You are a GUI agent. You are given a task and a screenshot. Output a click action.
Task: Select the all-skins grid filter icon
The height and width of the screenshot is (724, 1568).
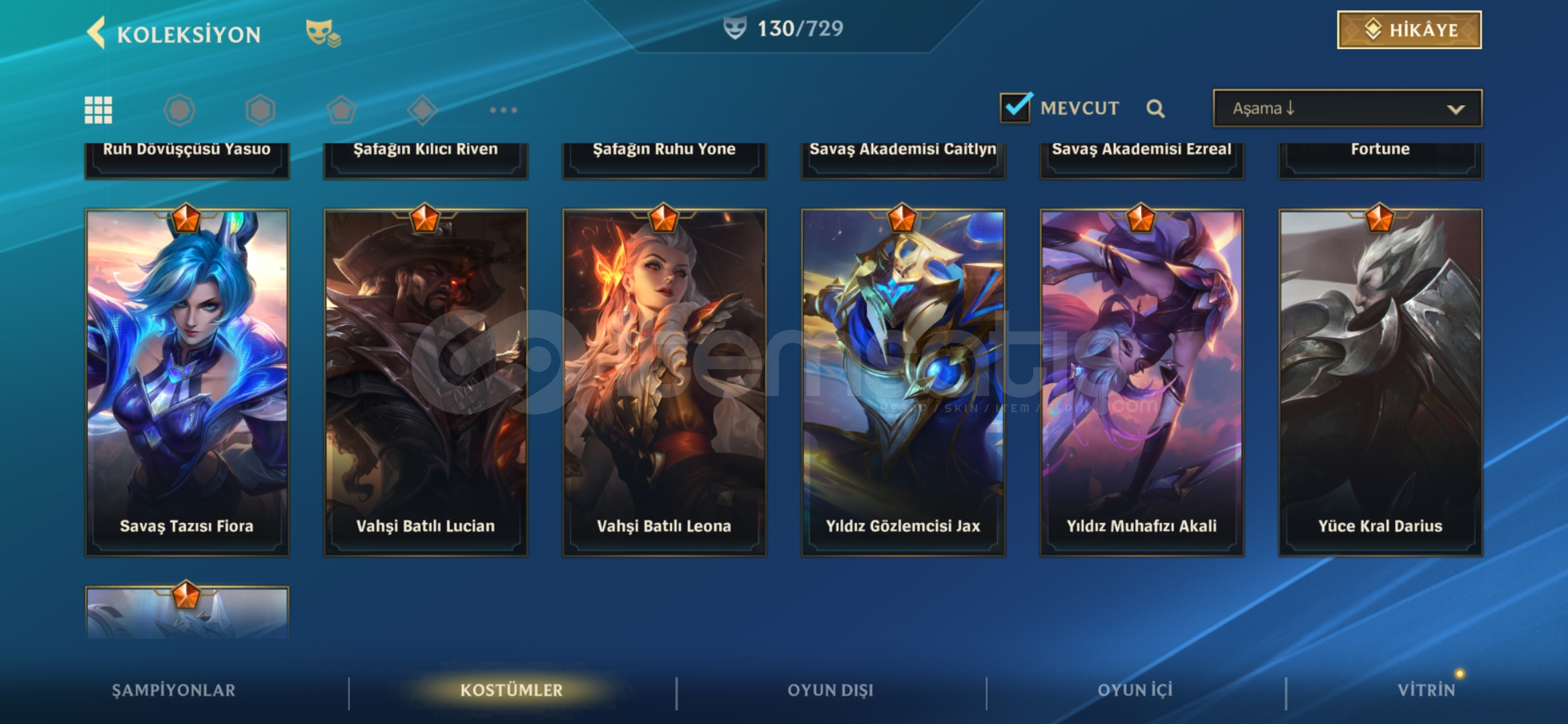[x=99, y=110]
